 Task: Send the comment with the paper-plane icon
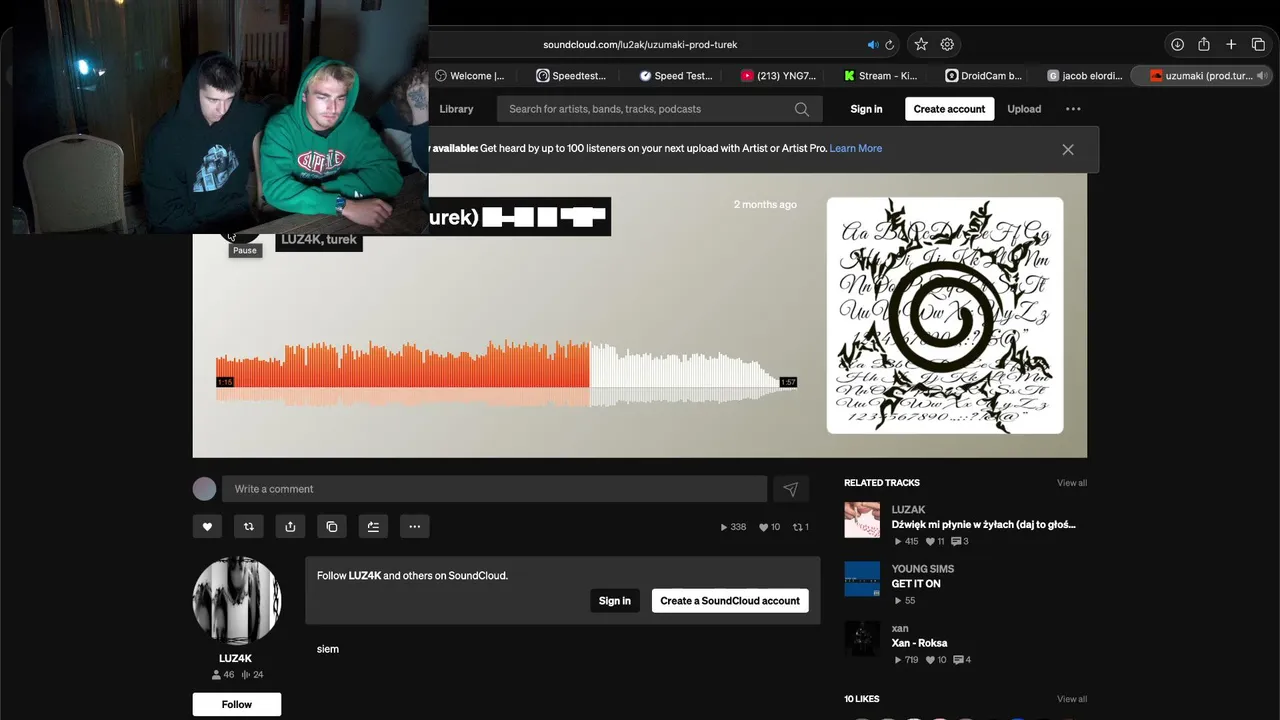(790, 489)
